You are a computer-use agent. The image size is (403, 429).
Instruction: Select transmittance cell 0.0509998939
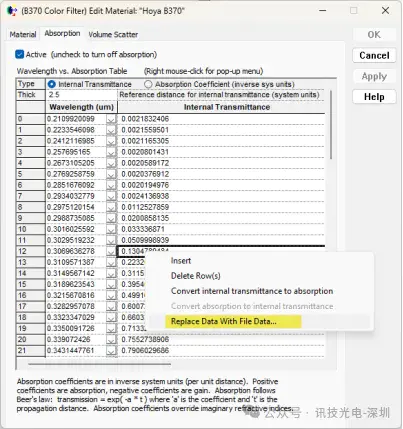coord(221,240)
